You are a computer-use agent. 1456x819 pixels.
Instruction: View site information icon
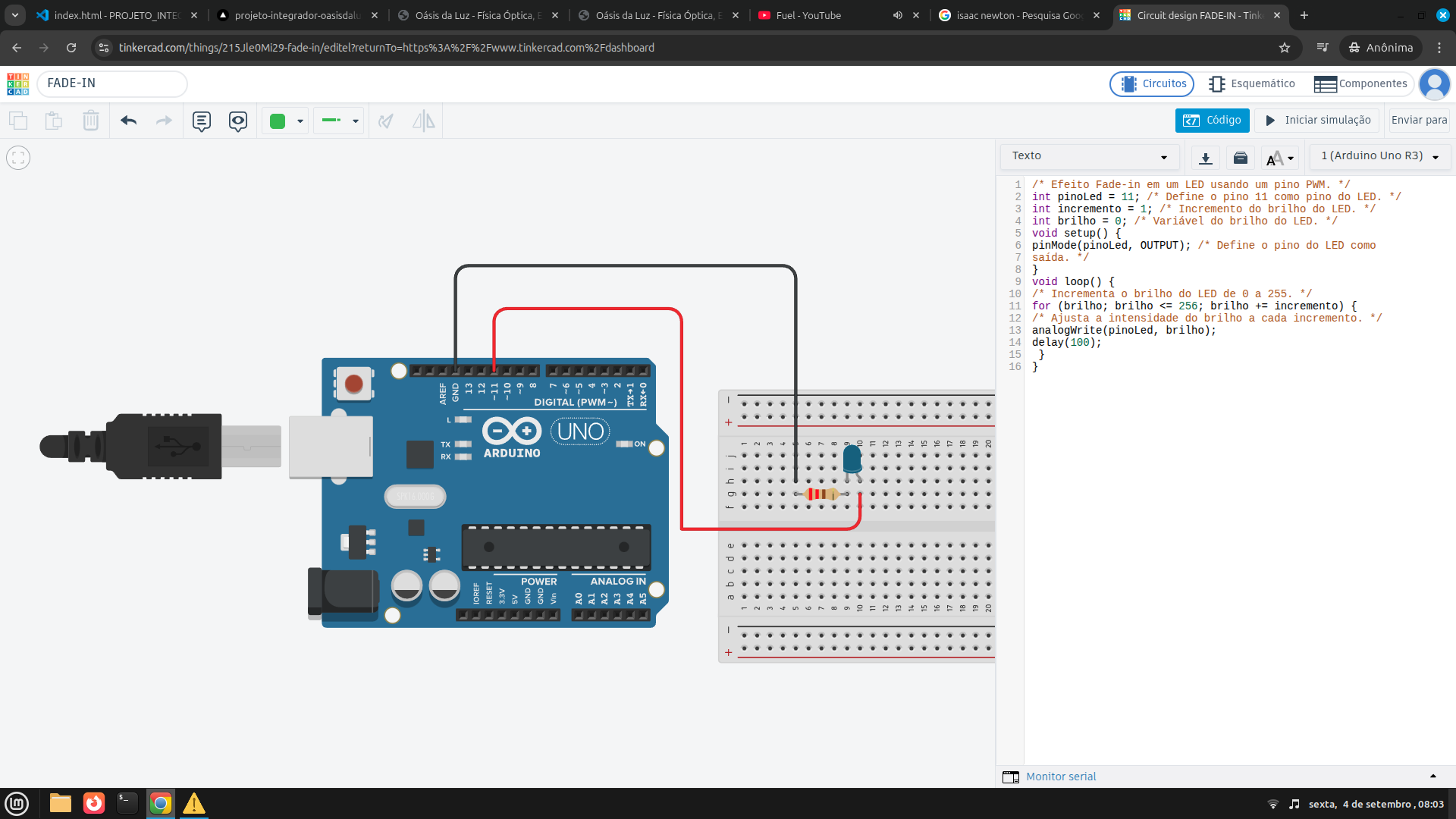coord(104,48)
